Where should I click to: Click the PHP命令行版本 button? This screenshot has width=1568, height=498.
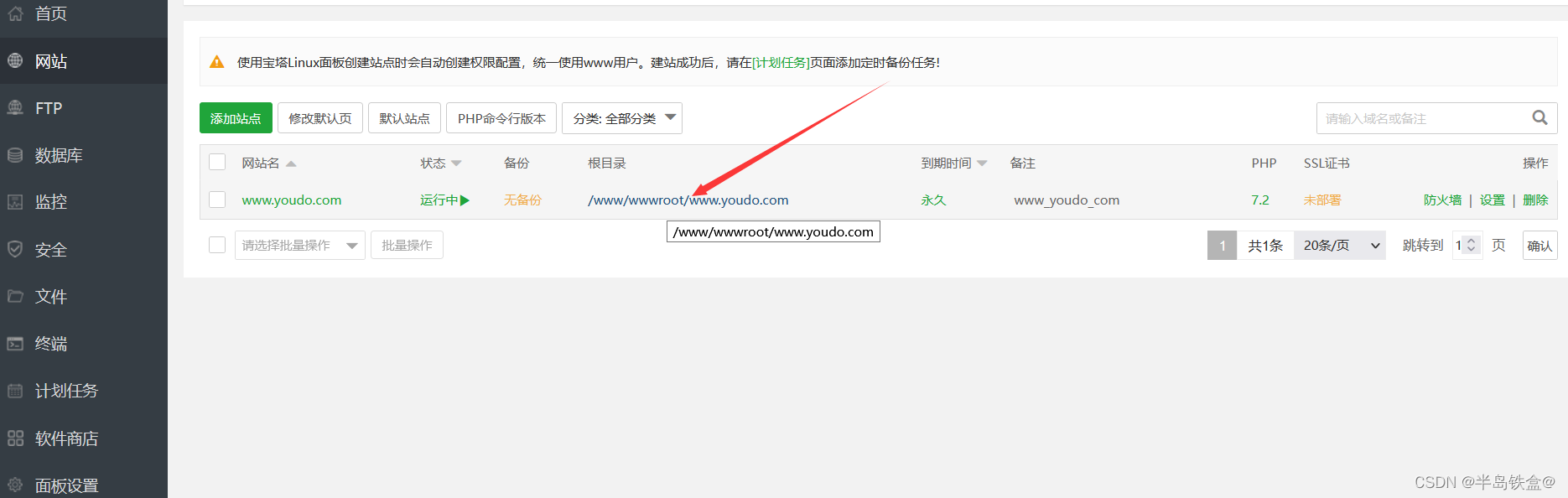pos(501,118)
